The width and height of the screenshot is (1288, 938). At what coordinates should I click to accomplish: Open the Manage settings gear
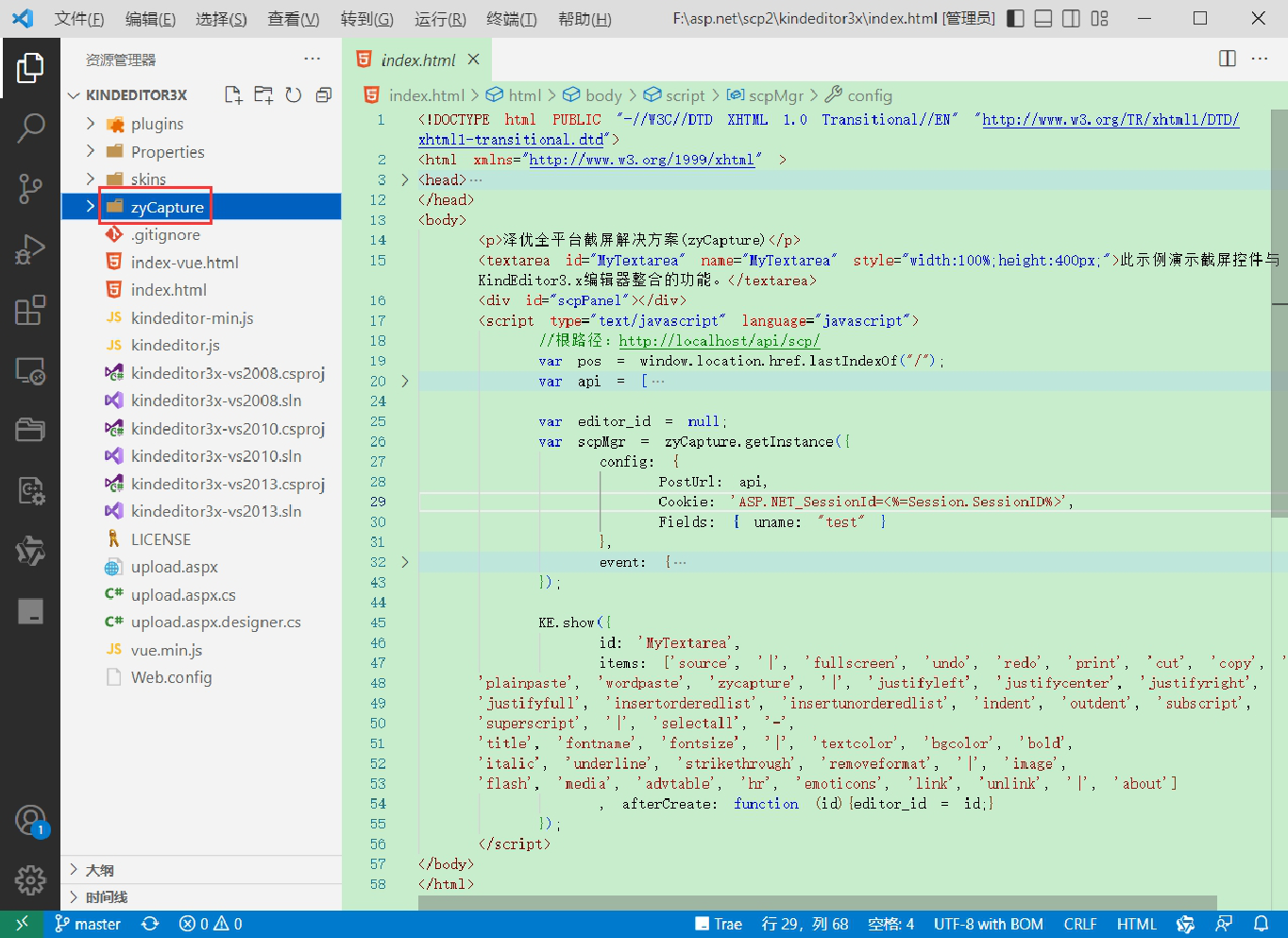pyautogui.click(x=30, y=879)
